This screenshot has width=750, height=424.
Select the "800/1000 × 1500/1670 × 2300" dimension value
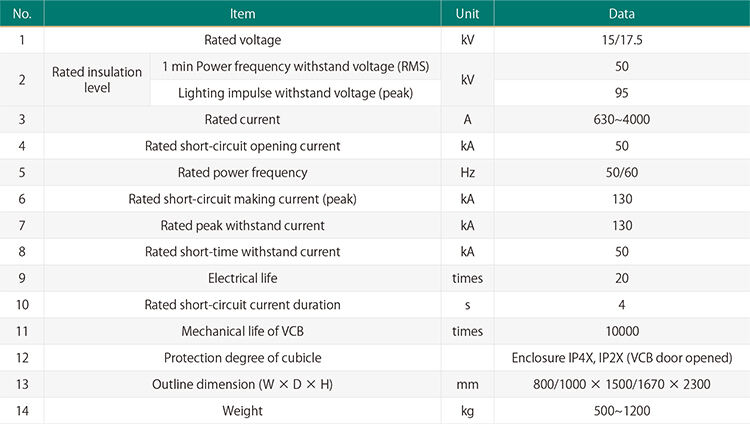point(621,384)
